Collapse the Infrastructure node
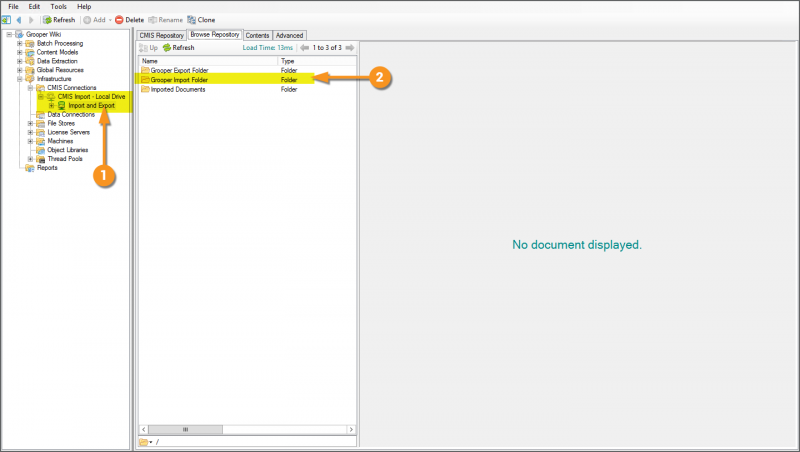 pyautogui.click(x=20, y=79)
